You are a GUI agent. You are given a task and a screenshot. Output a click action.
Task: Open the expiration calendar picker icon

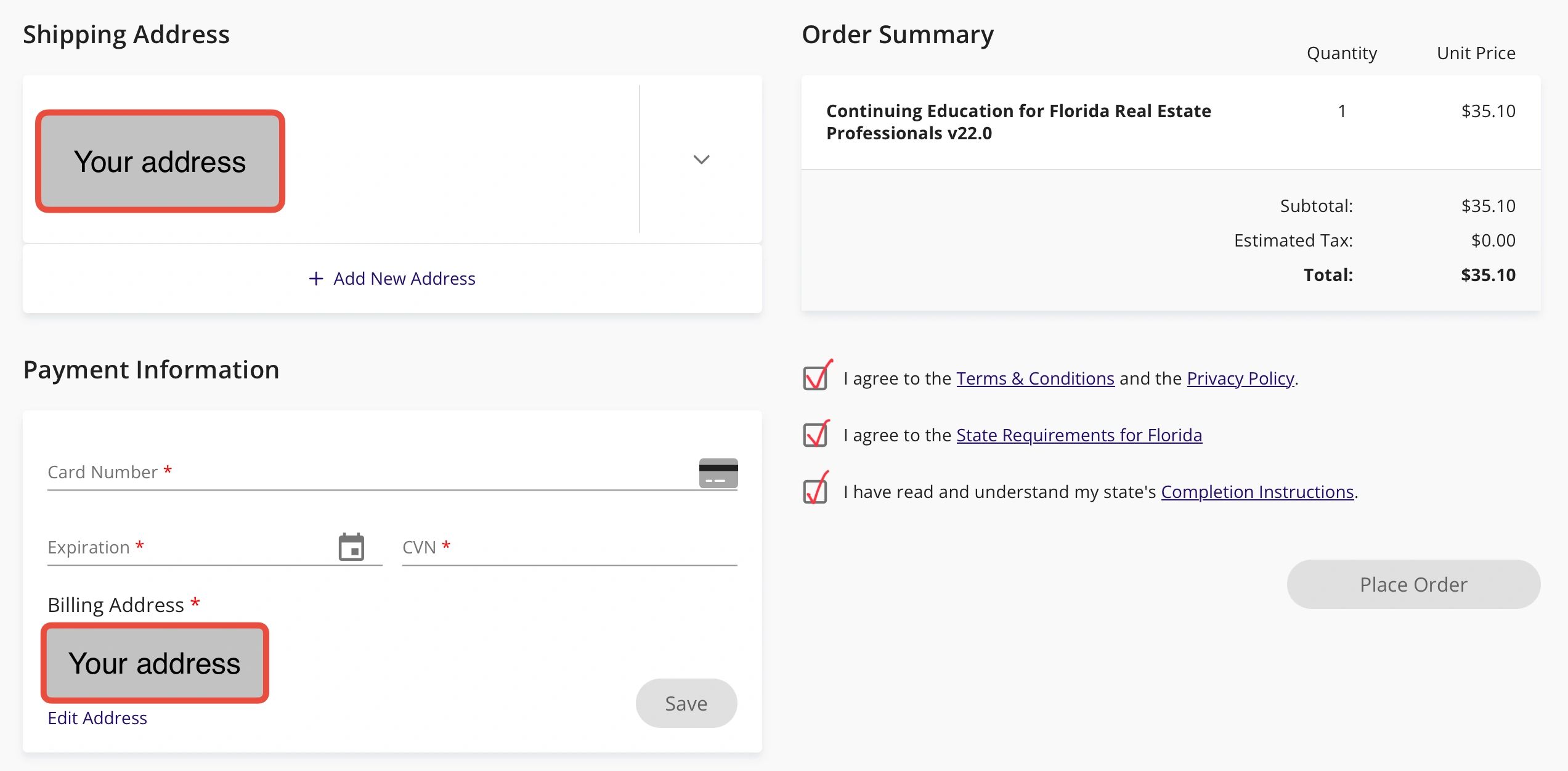click(x=351, y=547)
